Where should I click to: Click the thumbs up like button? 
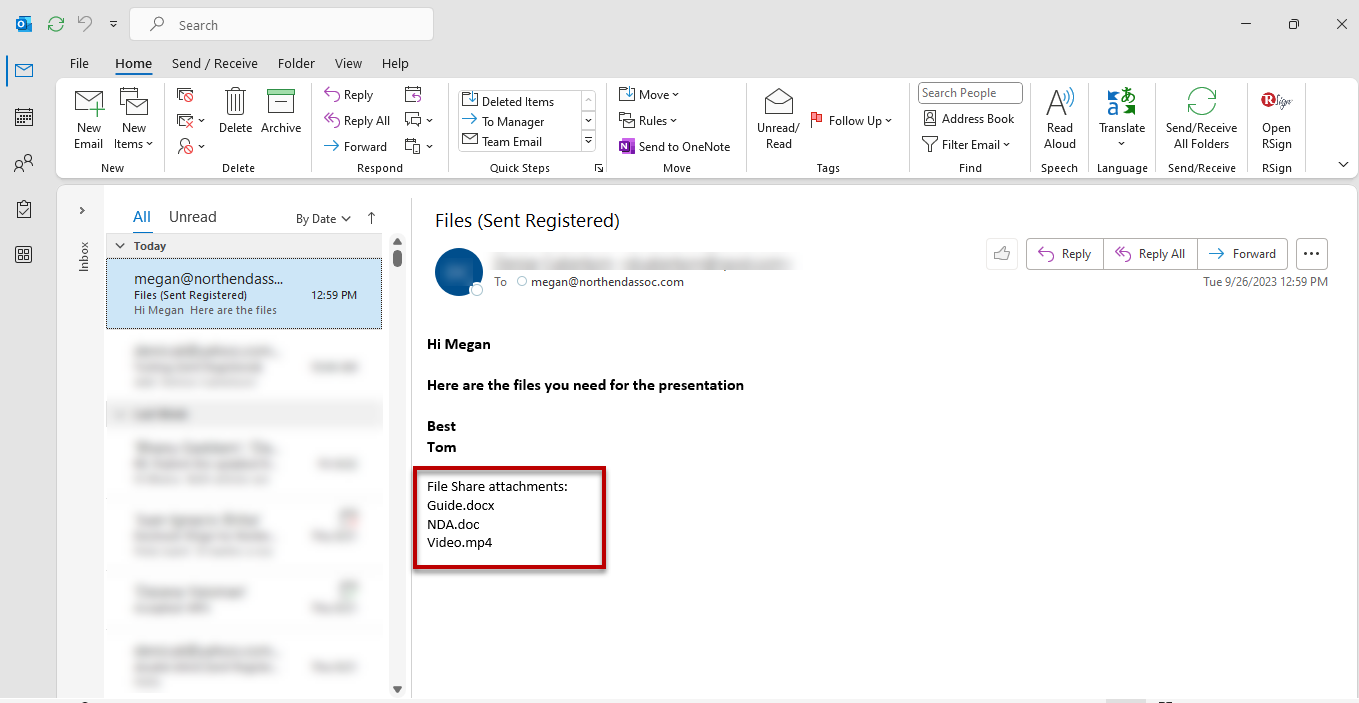1001,254
